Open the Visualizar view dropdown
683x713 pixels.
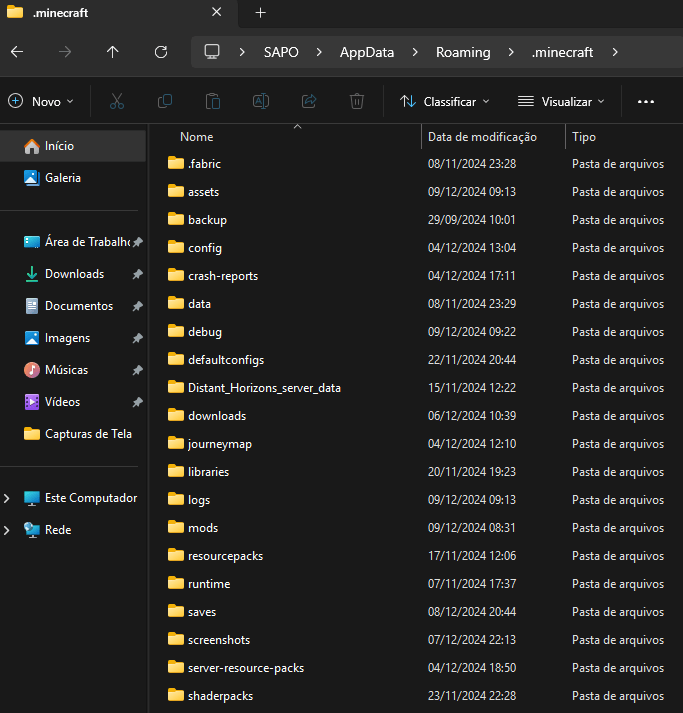[x=562, y=101]
